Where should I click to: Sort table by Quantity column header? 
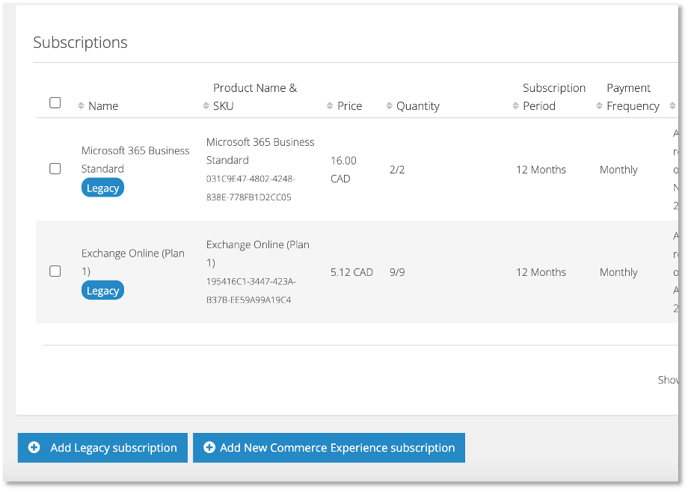(417, 106)
